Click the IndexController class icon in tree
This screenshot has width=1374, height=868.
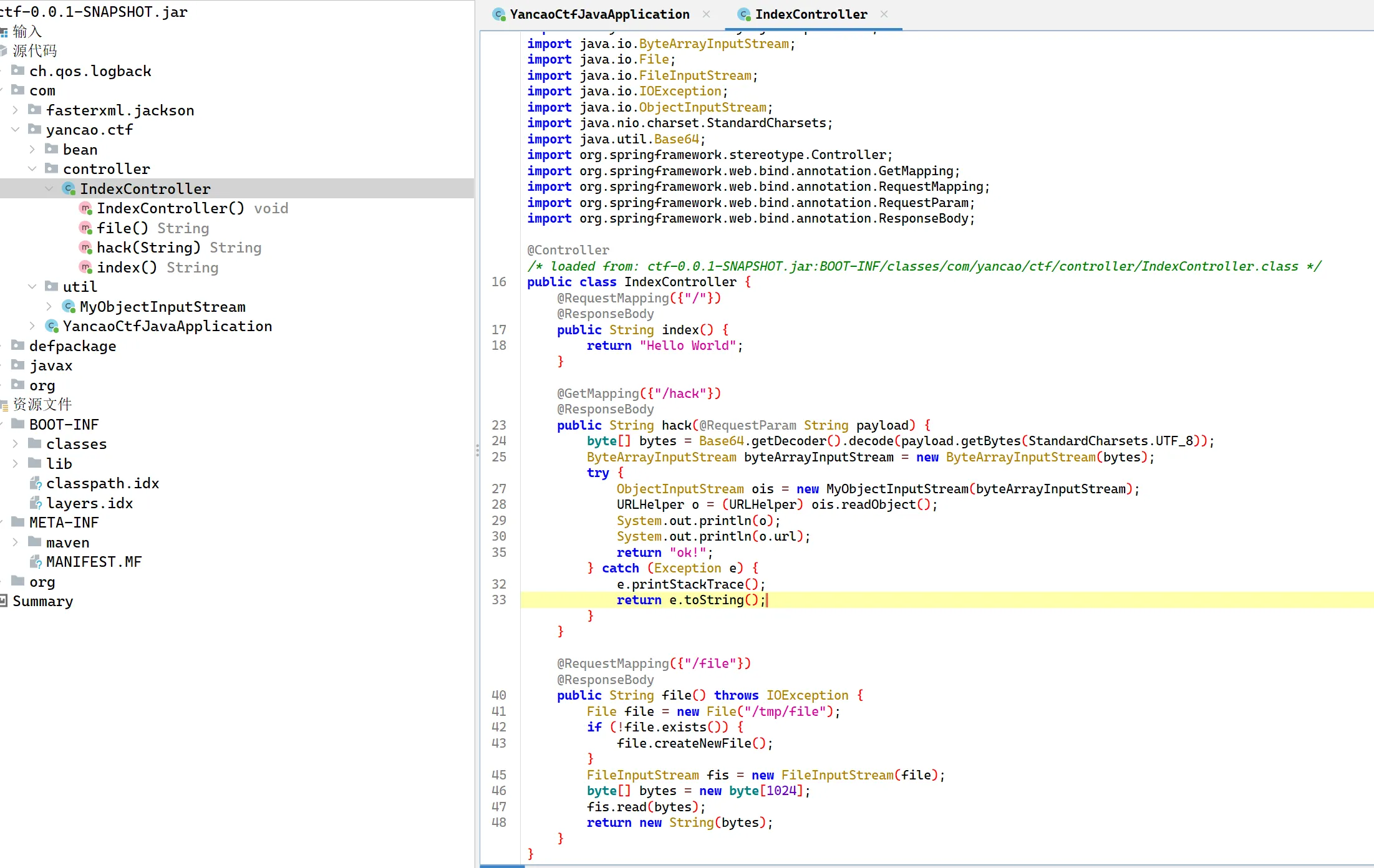[69, 188]
